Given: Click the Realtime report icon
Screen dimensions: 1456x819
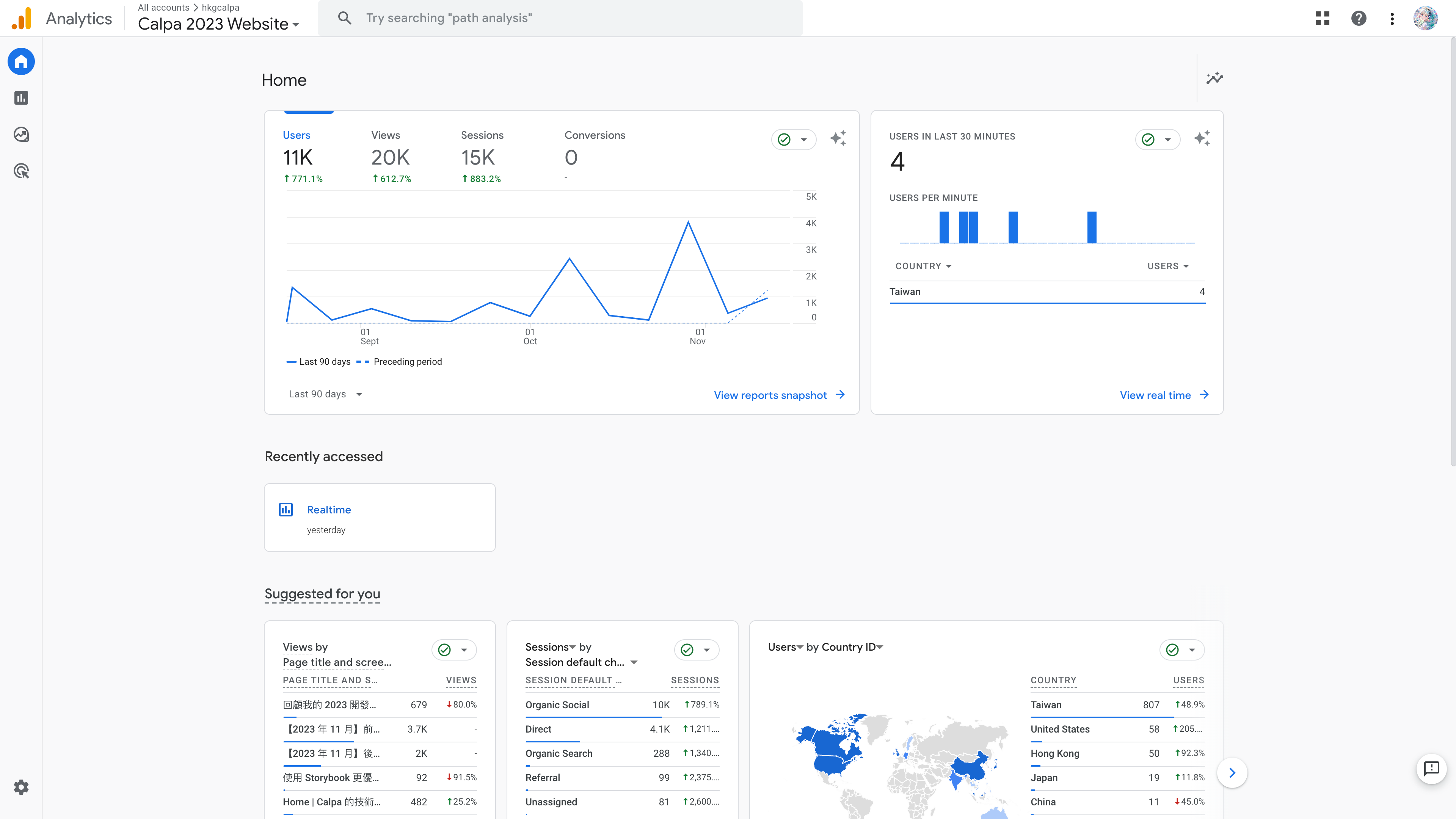Looking at the screenshot, I should coord(286,509).
